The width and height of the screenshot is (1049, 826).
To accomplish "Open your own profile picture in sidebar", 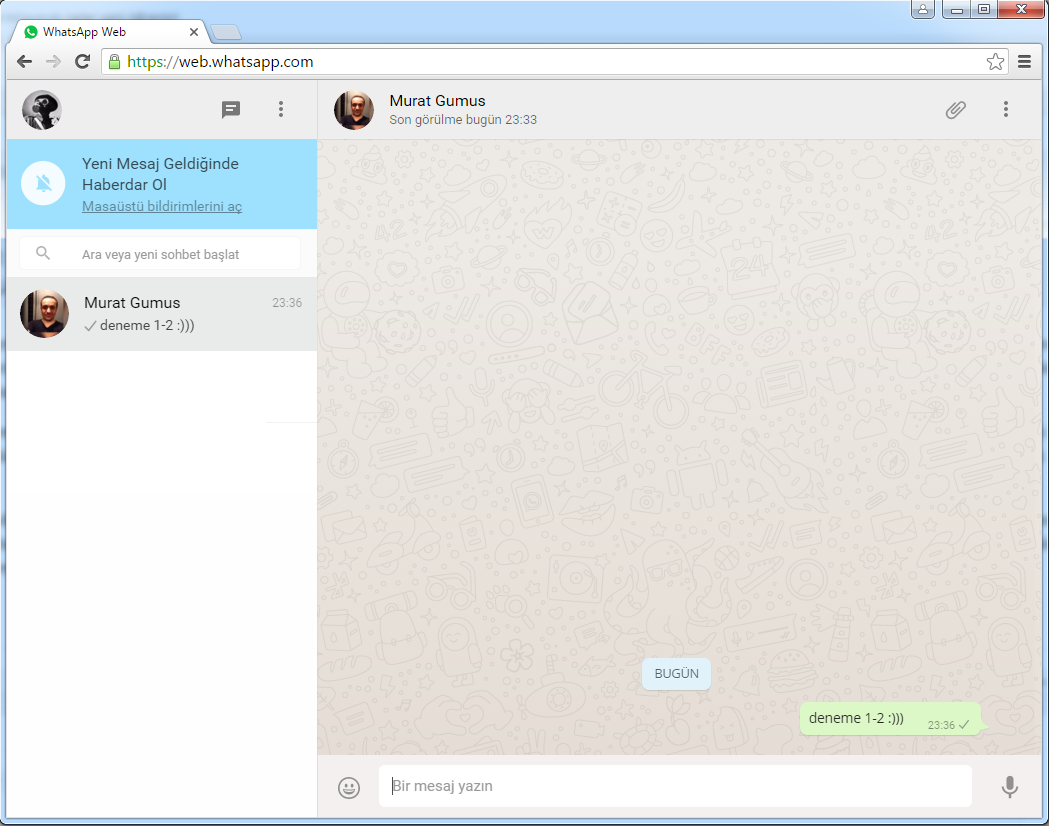I will (x=42, y=110).
